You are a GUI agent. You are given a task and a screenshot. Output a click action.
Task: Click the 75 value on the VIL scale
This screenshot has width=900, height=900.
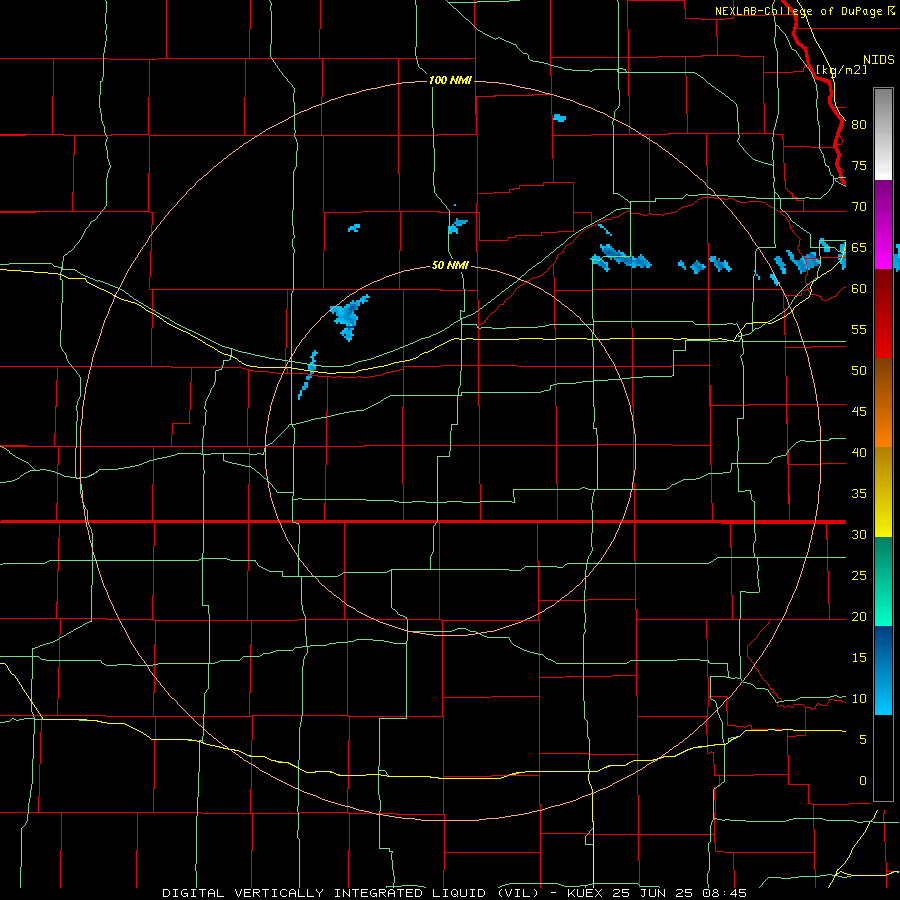859,165
